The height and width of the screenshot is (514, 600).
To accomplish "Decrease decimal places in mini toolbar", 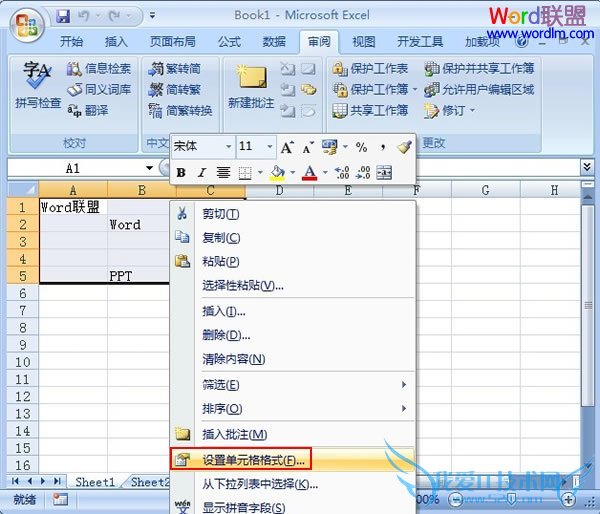I will (363, 173).
